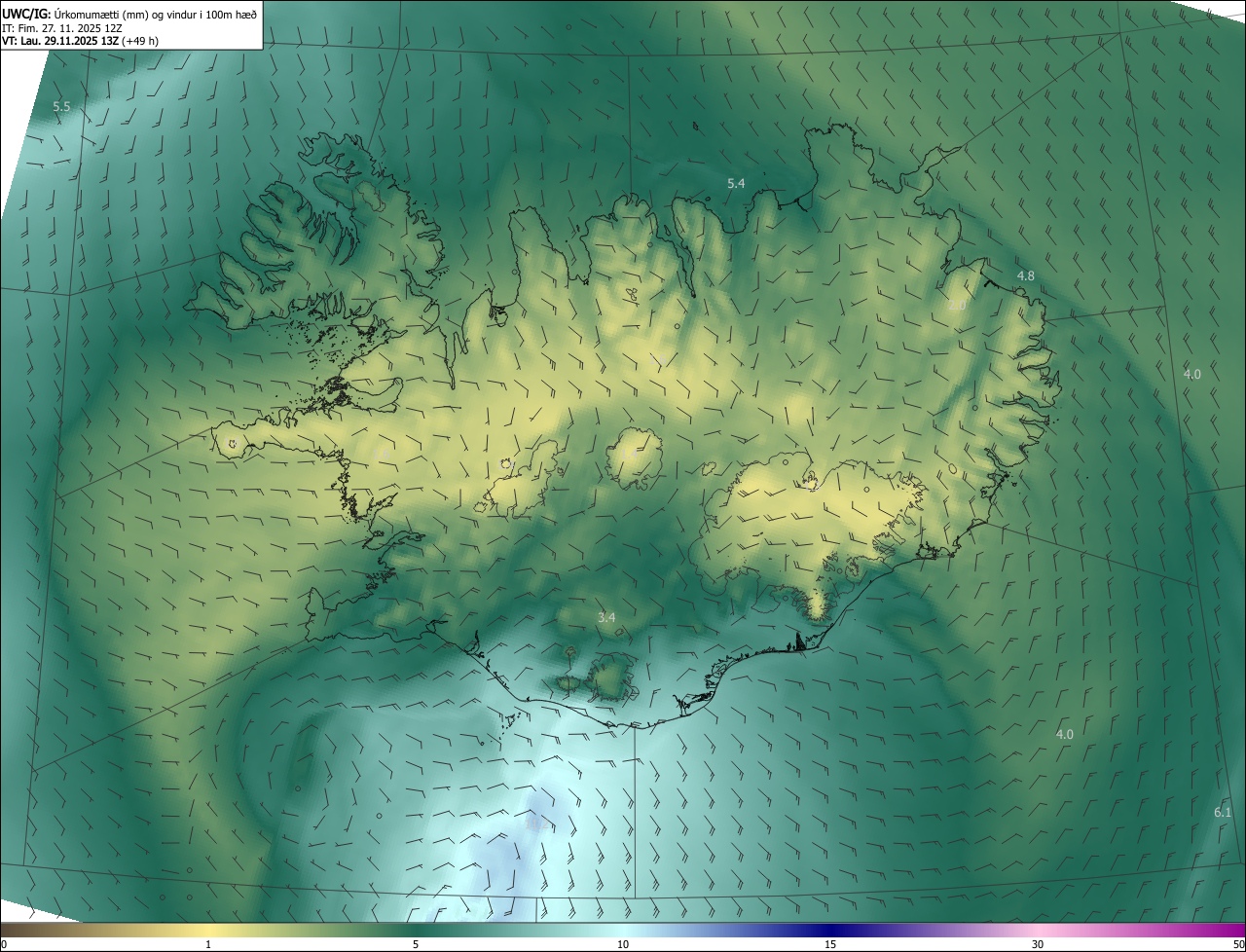Click the '1' tick on the color scale
This screenshot has width=1246, height=952.
[x=208, y=944]
